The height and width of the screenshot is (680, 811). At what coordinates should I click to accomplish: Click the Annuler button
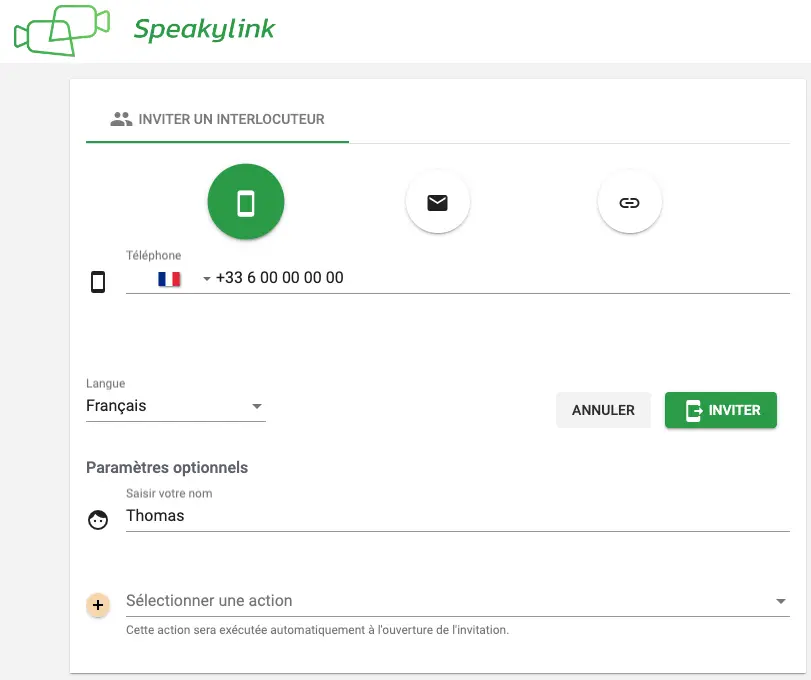tap(603, 410)
